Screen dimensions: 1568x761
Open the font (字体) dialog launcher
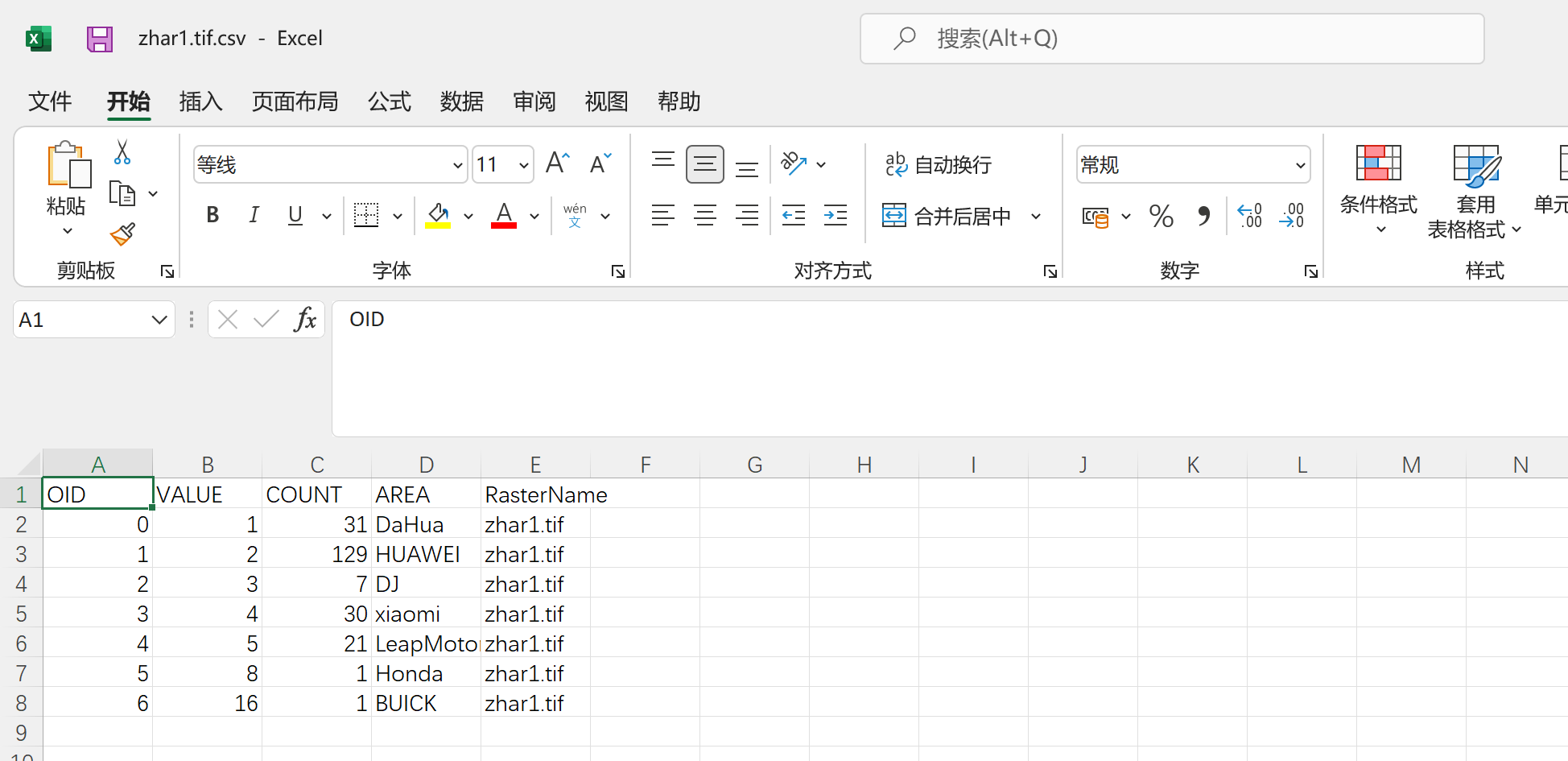point(618,271)
